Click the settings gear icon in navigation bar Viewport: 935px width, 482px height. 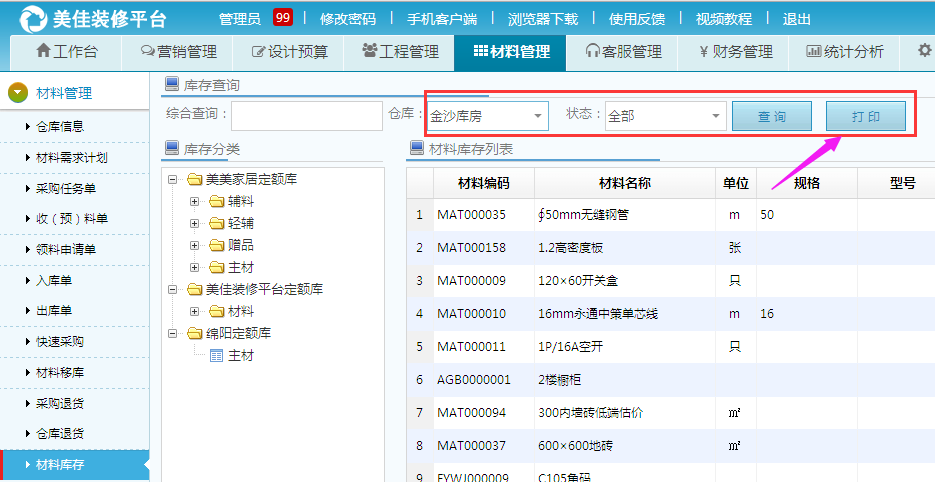(923, 52)
